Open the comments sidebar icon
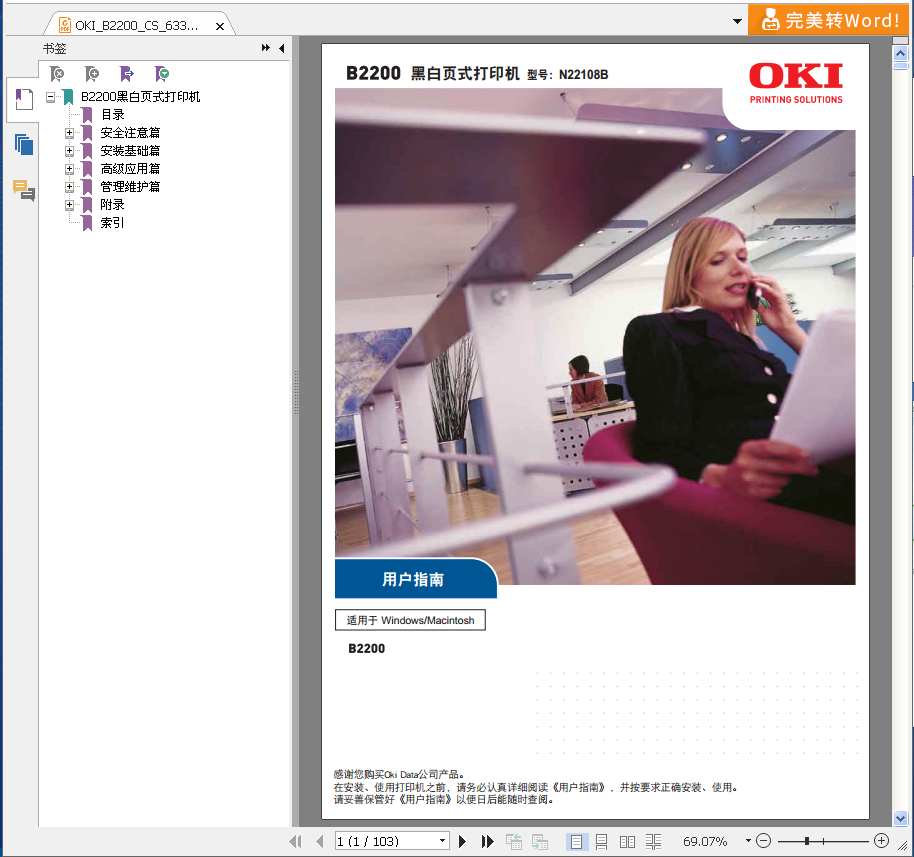 [x=24, y=190]
